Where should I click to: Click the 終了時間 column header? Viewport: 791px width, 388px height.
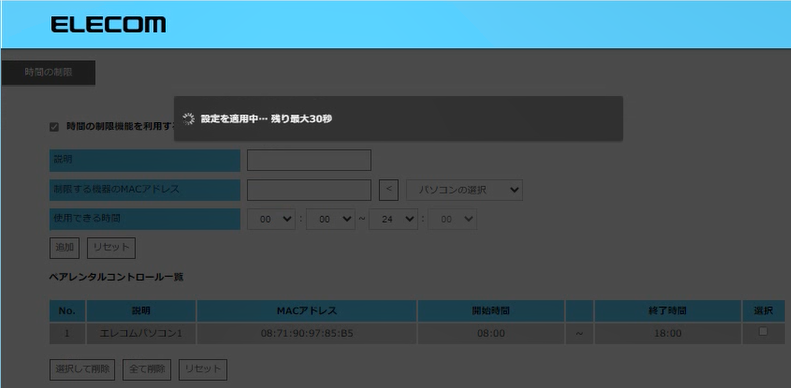pos(668,311)
